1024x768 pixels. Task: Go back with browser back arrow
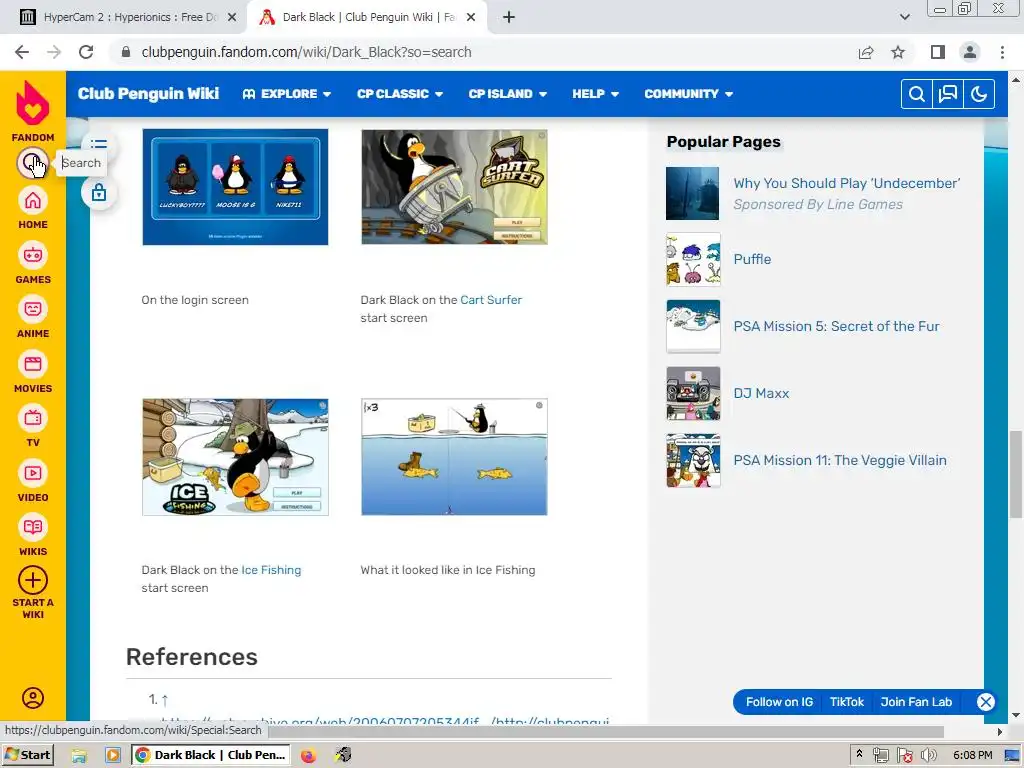coord(22,52)
